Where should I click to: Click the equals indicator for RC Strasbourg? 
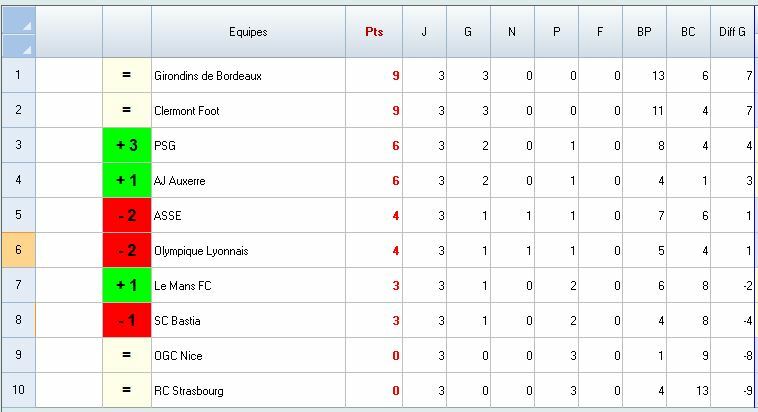coord(127,391)
